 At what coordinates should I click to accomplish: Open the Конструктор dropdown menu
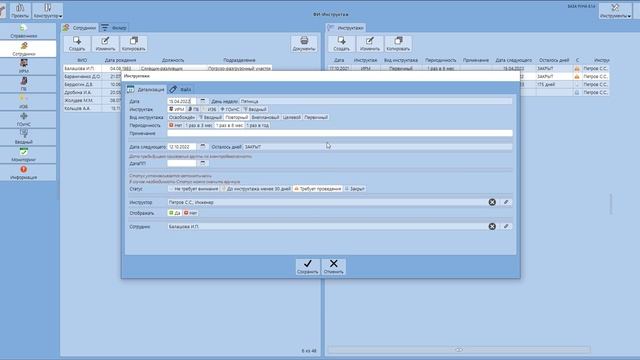tap(48, 11)
